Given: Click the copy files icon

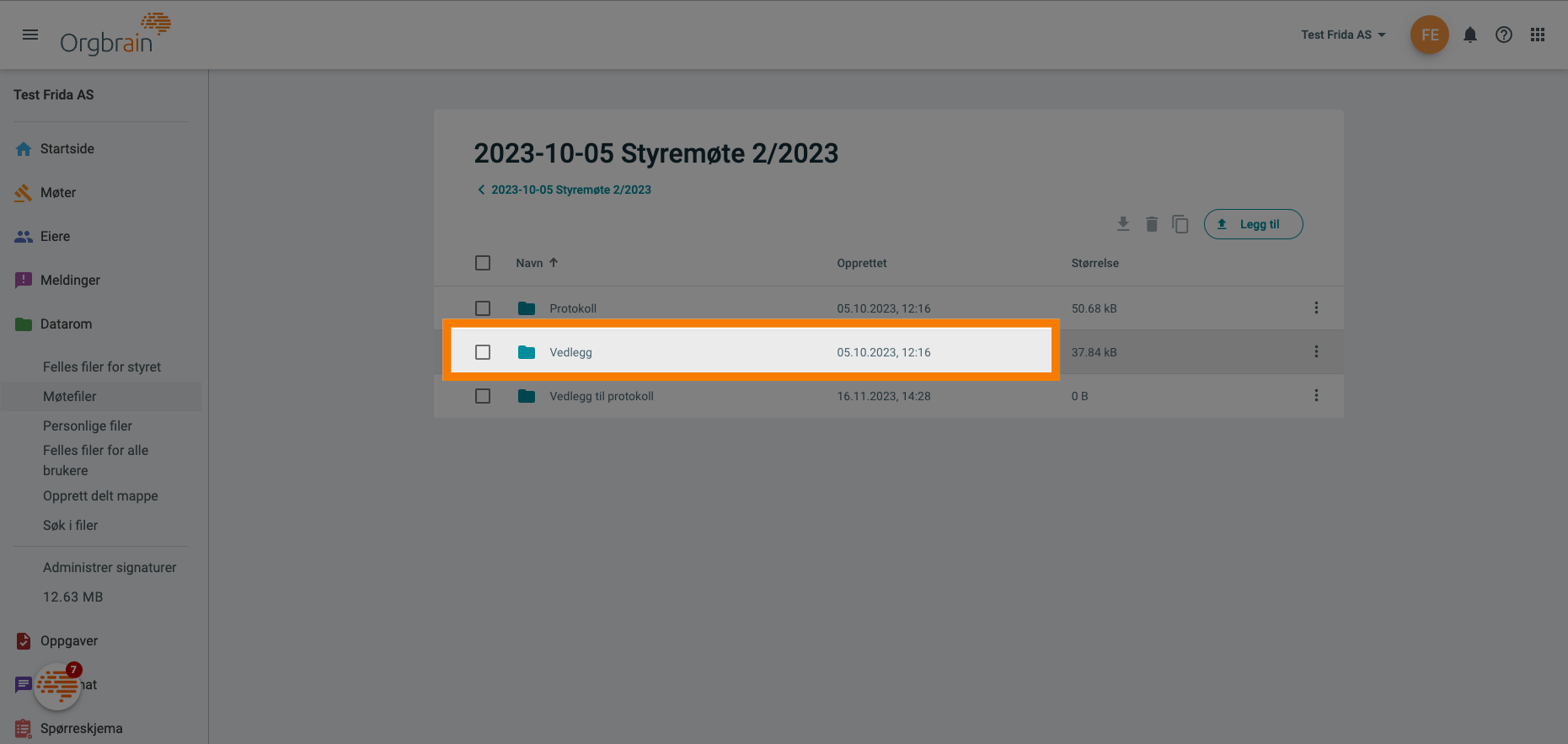Looking at the screenshot, I should [x=1180, y=224].
